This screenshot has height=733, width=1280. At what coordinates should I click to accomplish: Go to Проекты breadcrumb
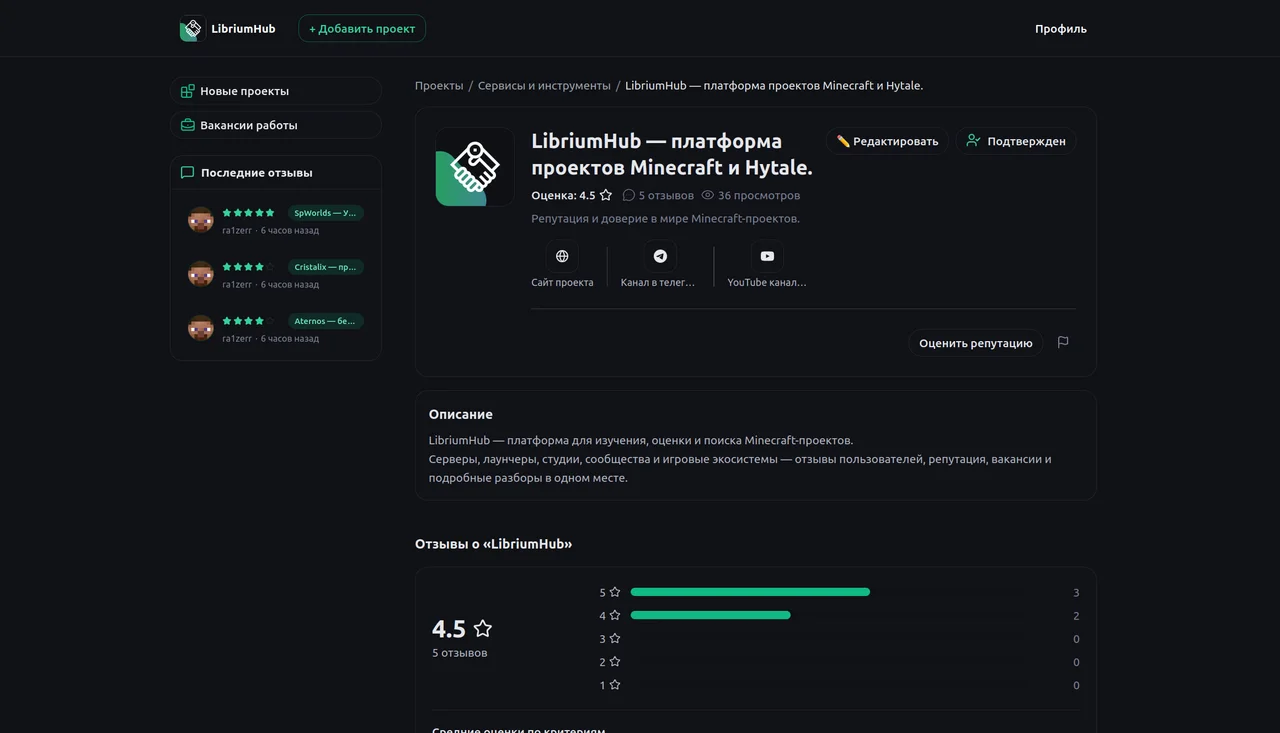439,86
